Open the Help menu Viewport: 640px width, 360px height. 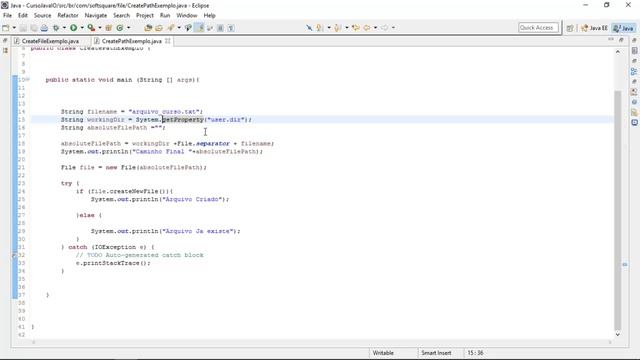pyautogui.click(x=209, y=16)
